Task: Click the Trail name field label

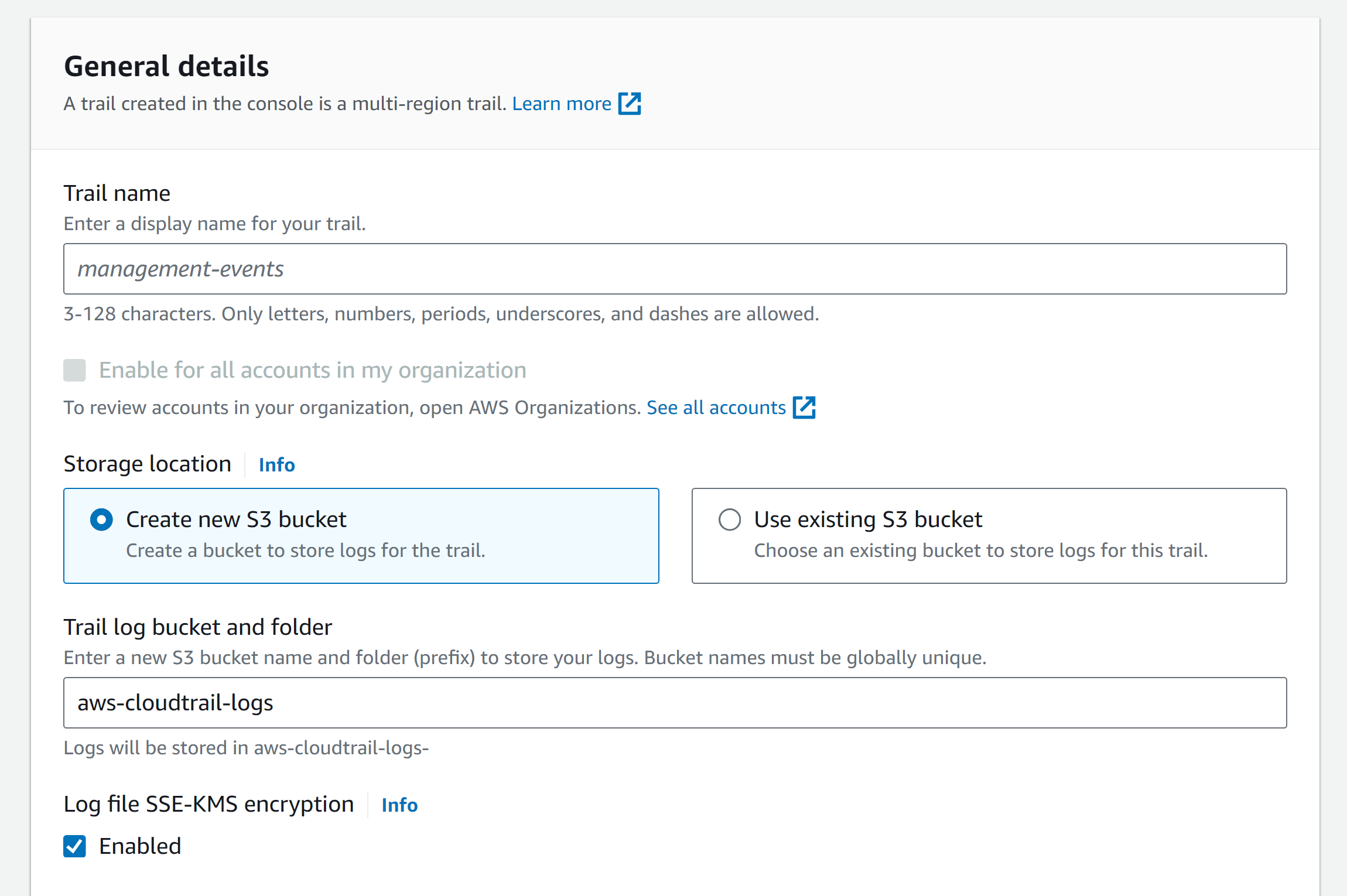Action: click(x=117, y=193)
